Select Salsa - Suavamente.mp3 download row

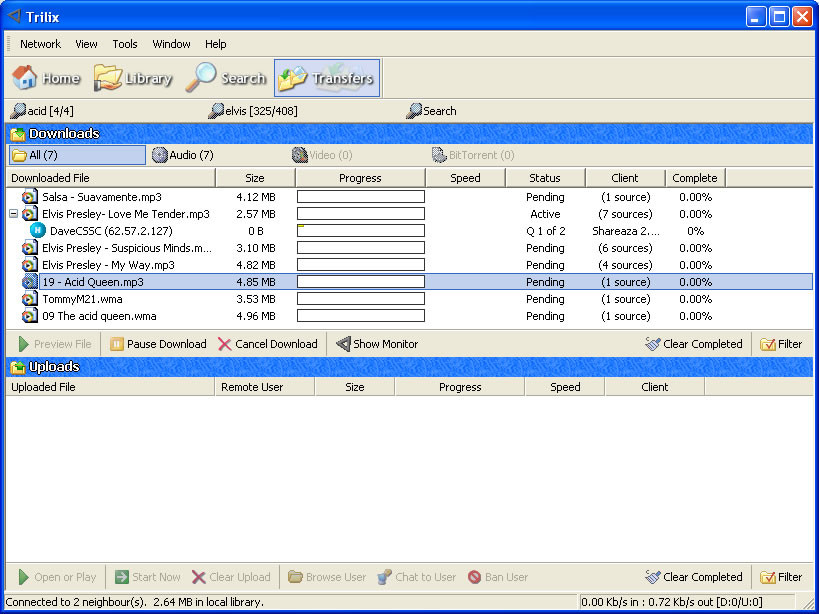coord(409,197)
